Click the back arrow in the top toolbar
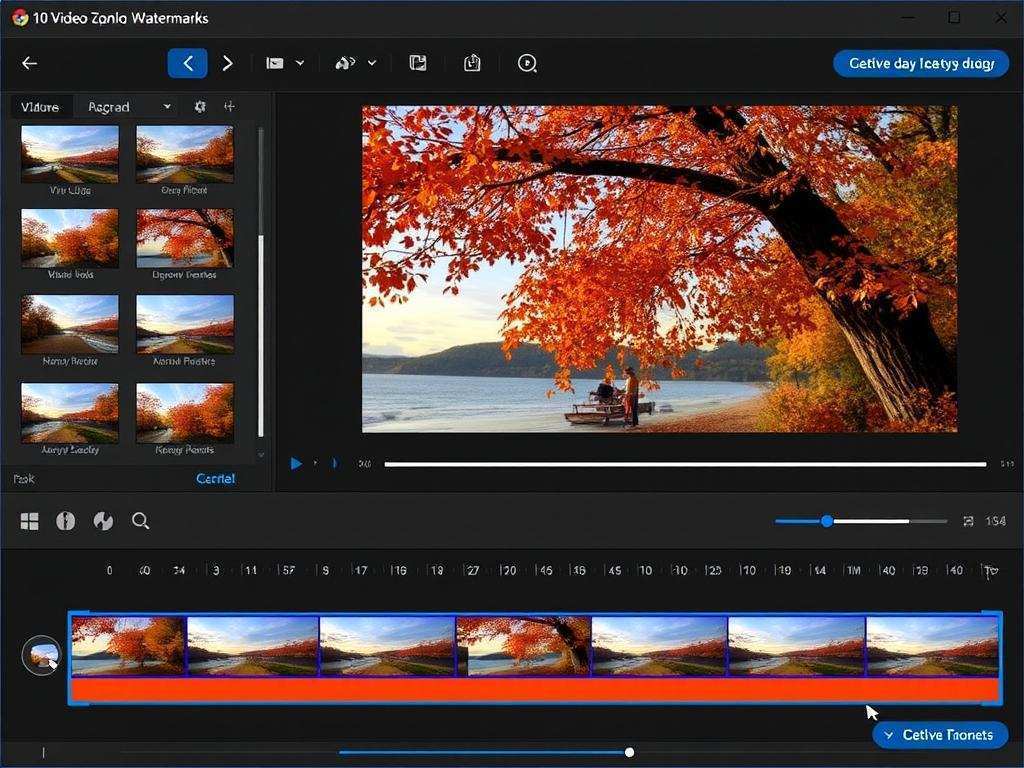 [29, 63]
